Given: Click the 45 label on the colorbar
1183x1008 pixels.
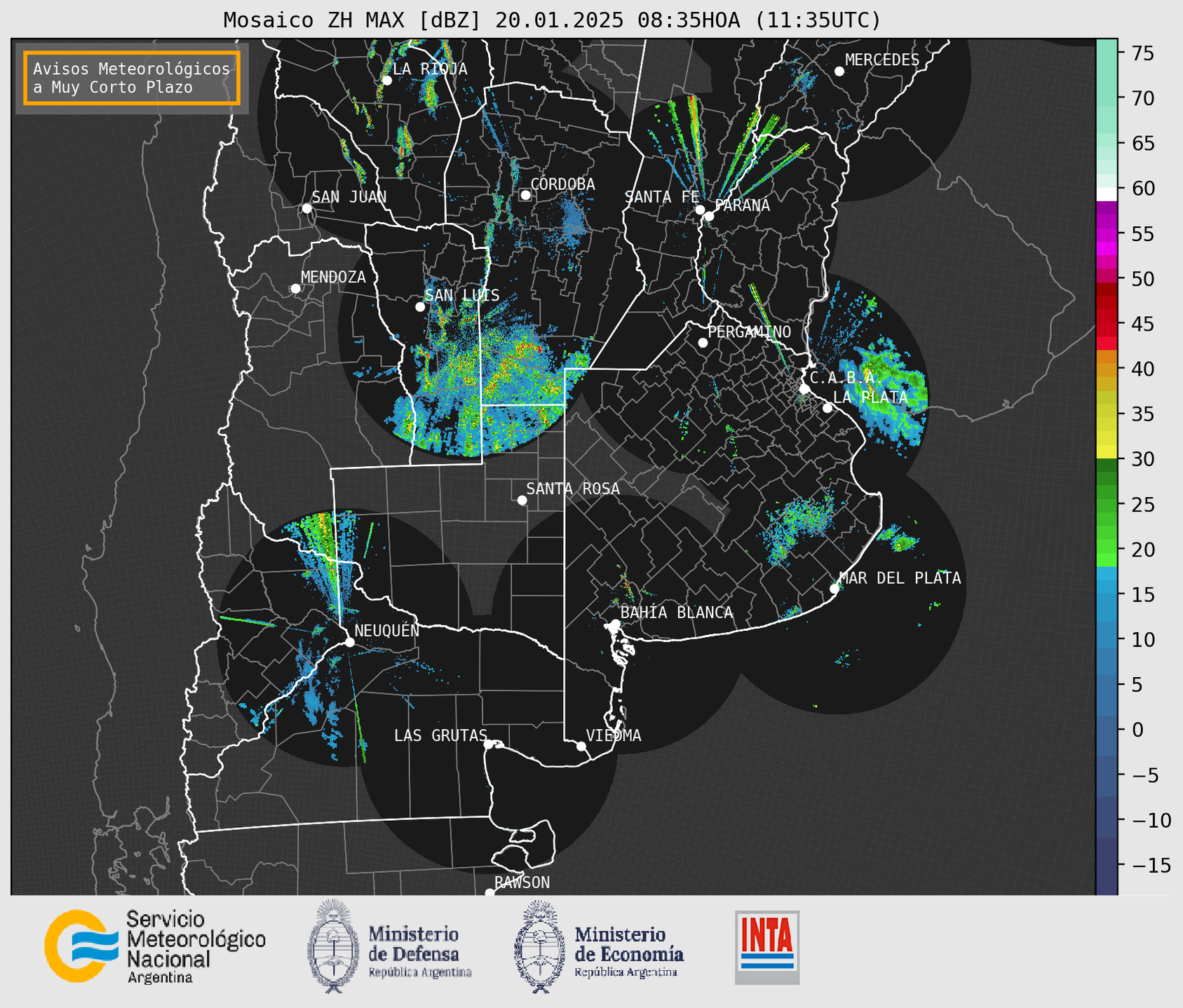Looking at the screenshot, I should [x=1142, y=324].
